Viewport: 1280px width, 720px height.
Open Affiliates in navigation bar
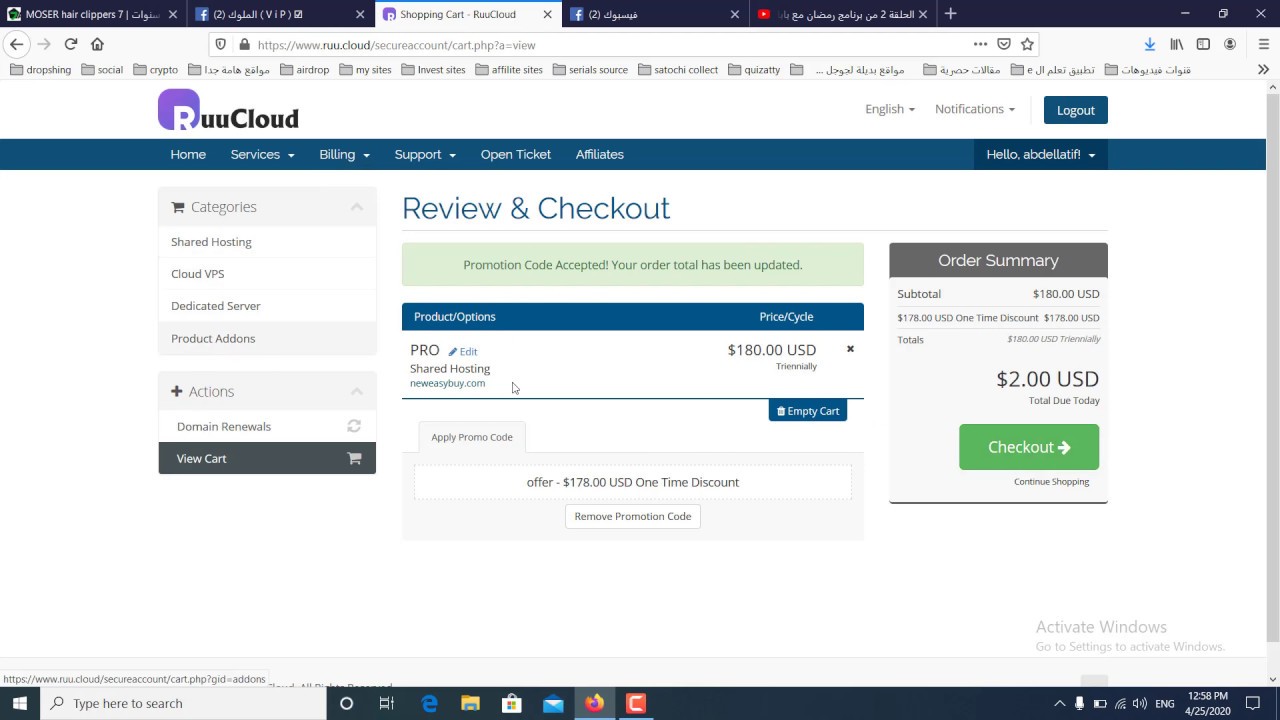[600, 154]
